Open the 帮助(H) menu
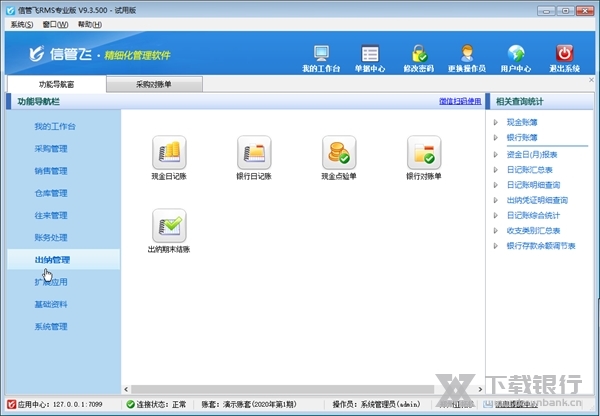Screen dimensions: 600x416 click(x=90, y=24)
